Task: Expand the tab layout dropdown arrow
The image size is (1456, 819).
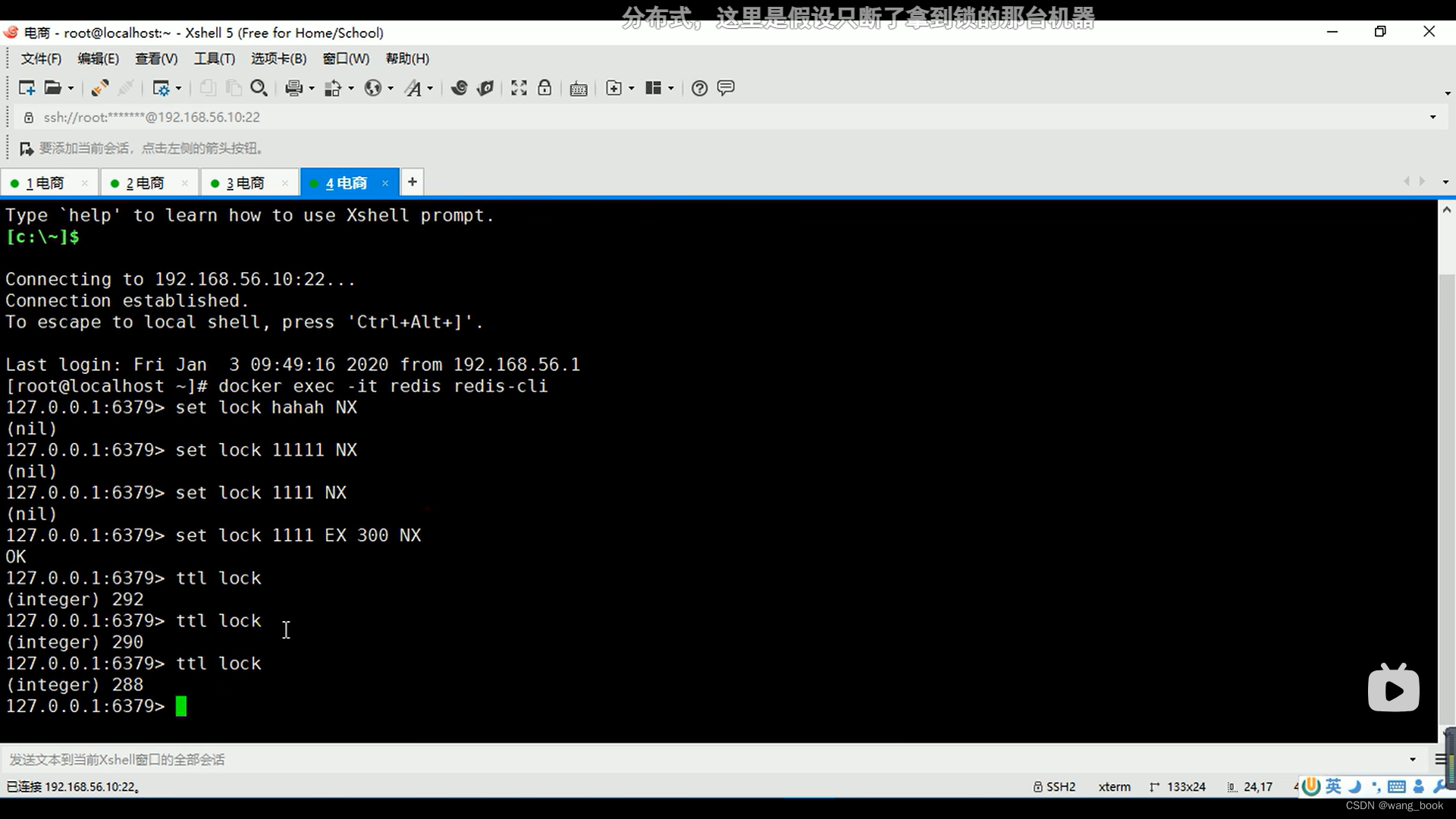Action: 671,89
